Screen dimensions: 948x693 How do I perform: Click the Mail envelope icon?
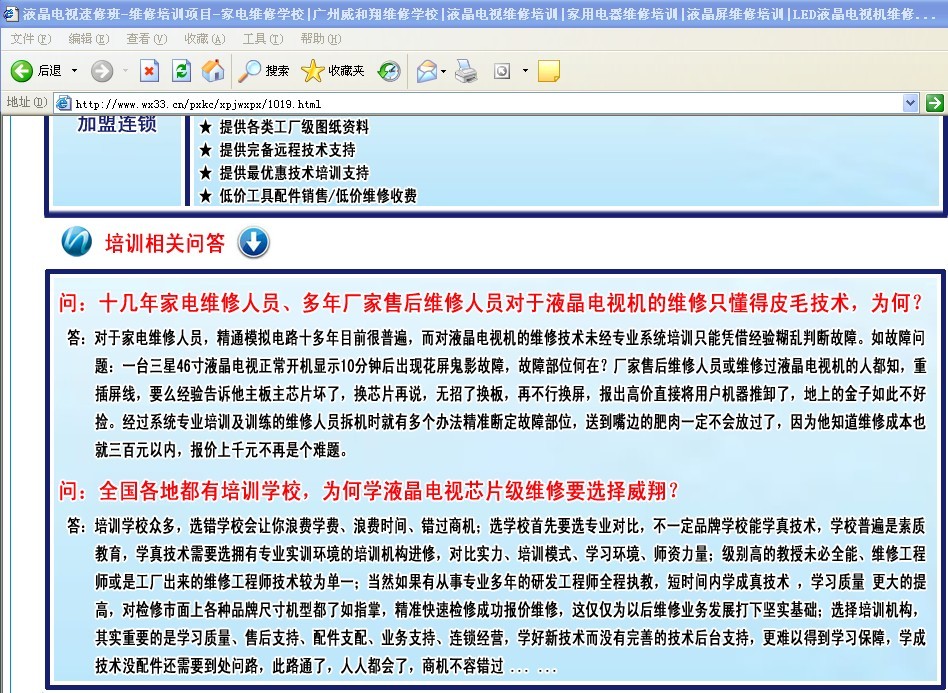426,71
